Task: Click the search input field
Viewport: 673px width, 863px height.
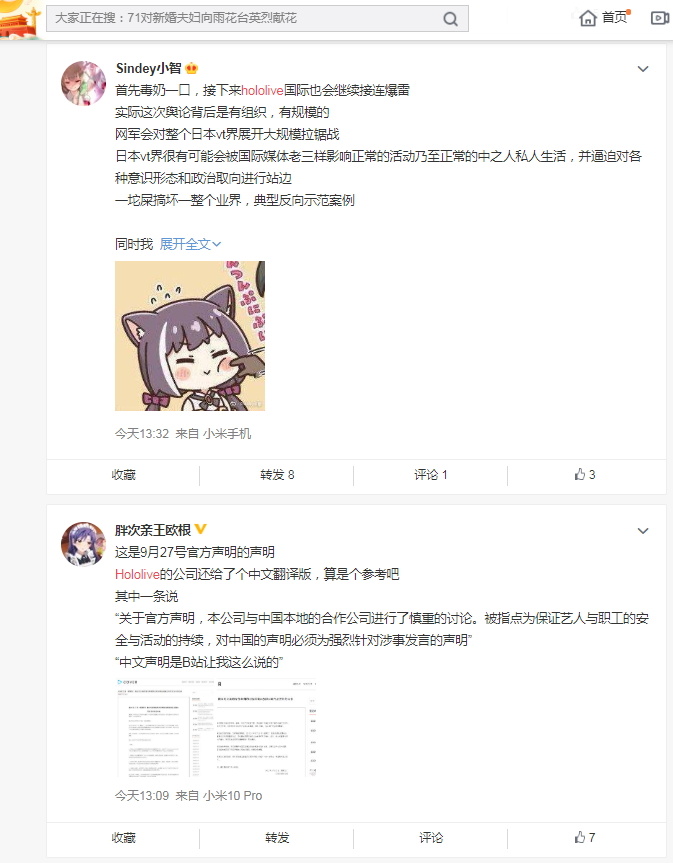Action: pyautogui.click(x=246, y=18)
